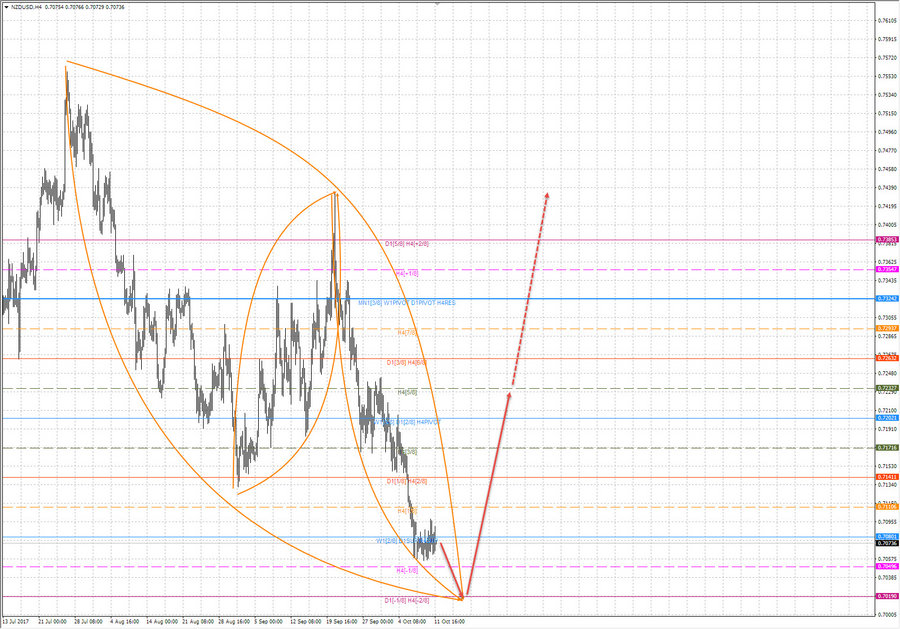This screenshot has height=629, width=900.
Task: Click the 0.70005 value on price axis
Action: (887, 615)
